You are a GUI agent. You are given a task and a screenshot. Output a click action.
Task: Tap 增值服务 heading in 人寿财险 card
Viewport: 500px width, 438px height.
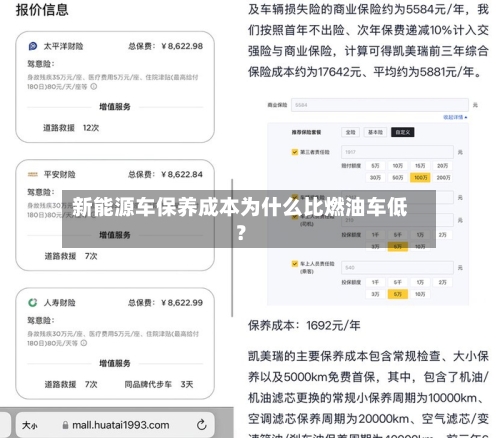click(x=115, y=363)
